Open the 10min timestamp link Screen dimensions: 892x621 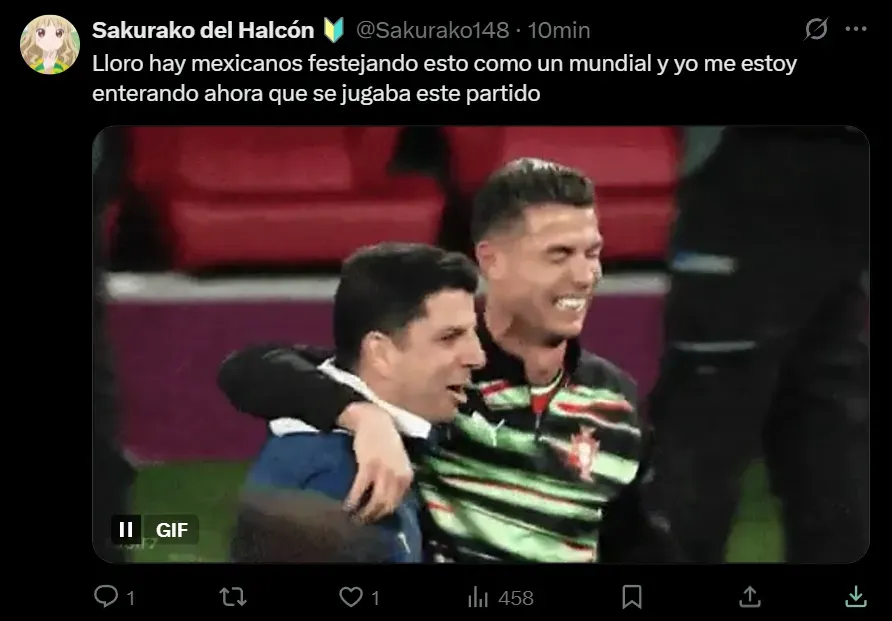[559, 30]
